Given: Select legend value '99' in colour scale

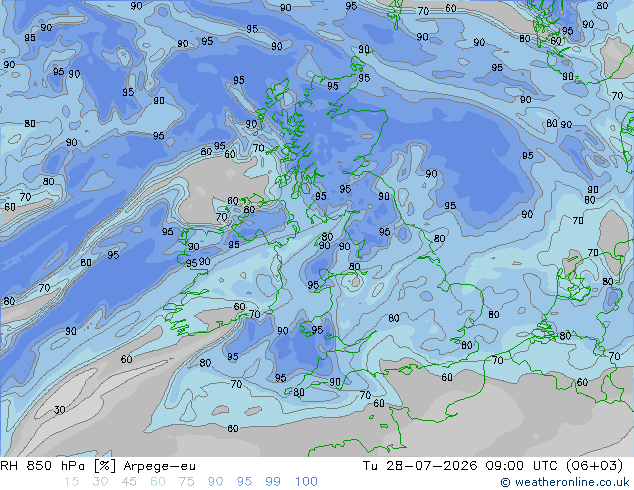Looking at the screenshot, I should point(273,482).
